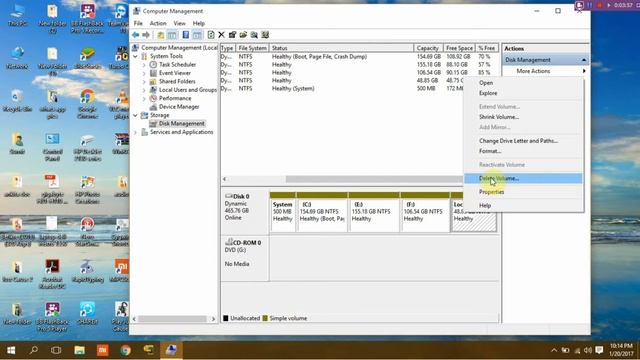The width and height of the screenshot is (640, 360).
Task: Select the (E:) 155.18 GB partition block
Action: [x=374, y=212]
